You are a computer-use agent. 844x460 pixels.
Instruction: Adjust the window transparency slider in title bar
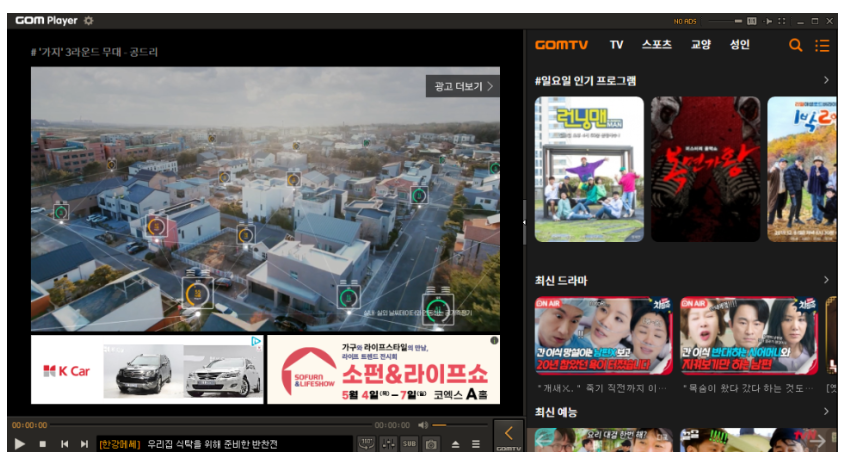pyautogui.click(x=725, y=21)
